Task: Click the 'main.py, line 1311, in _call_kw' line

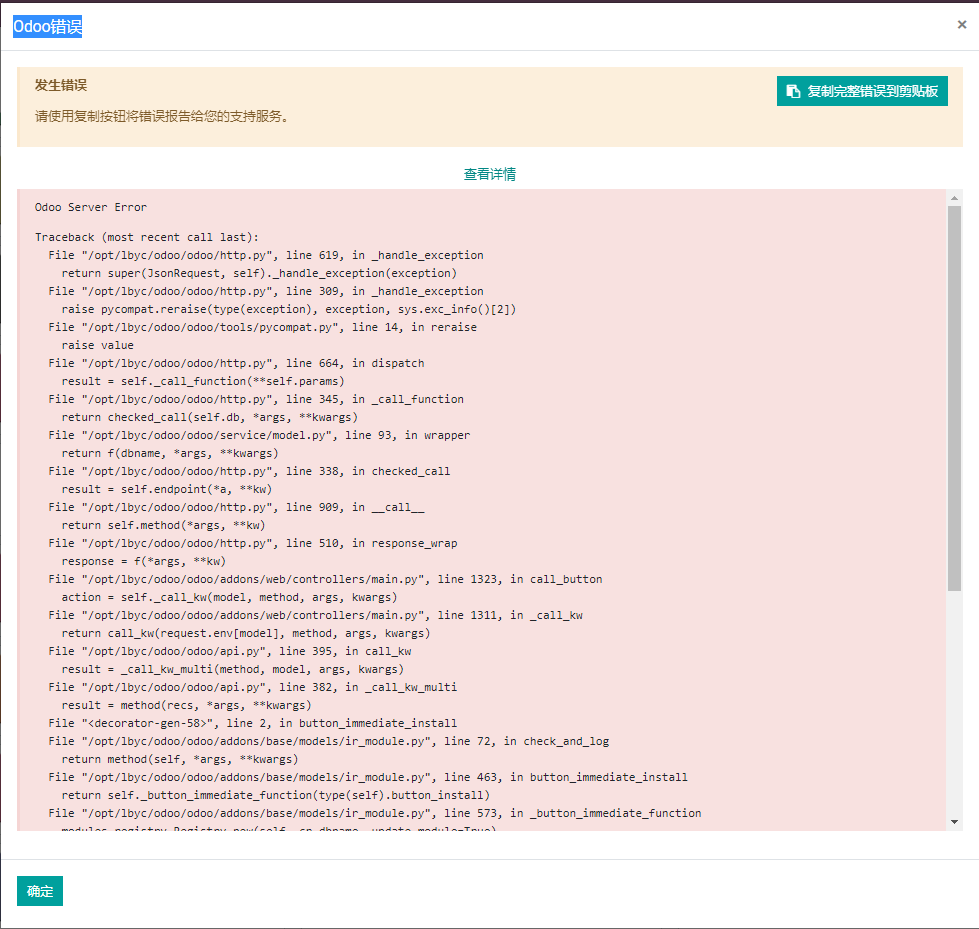Action: click(315, 616)
